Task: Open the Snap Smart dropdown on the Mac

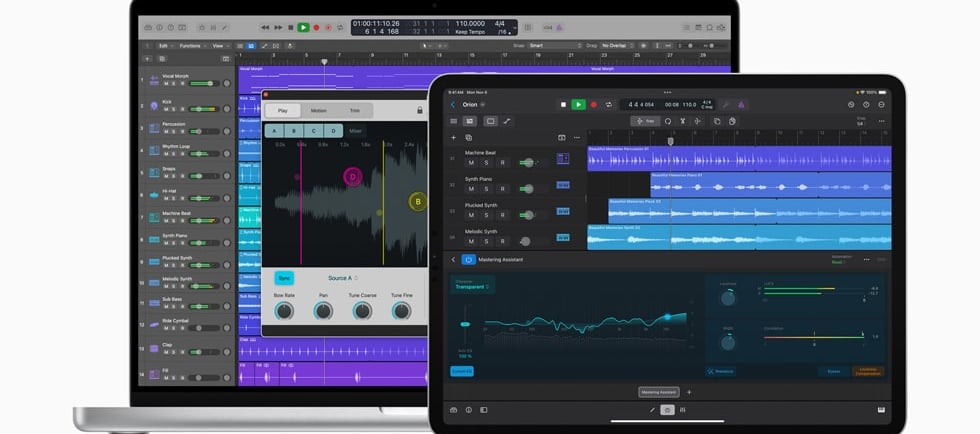Action: tap(555, 46)
